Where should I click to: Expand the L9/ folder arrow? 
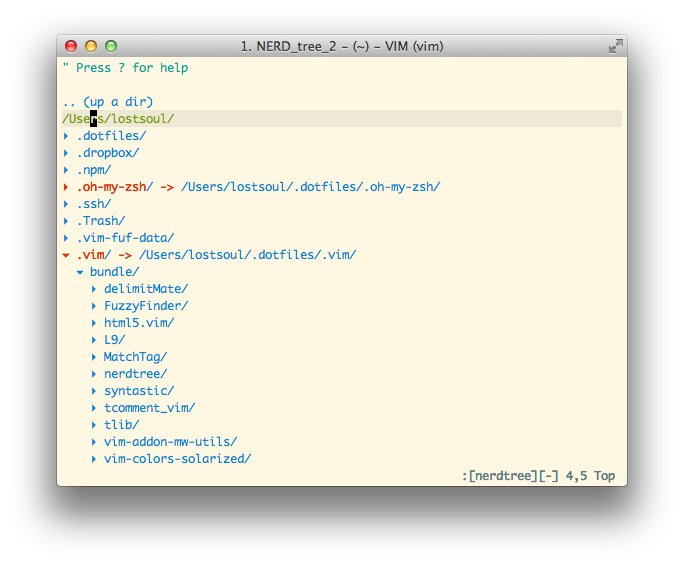(x=94, y=340)
